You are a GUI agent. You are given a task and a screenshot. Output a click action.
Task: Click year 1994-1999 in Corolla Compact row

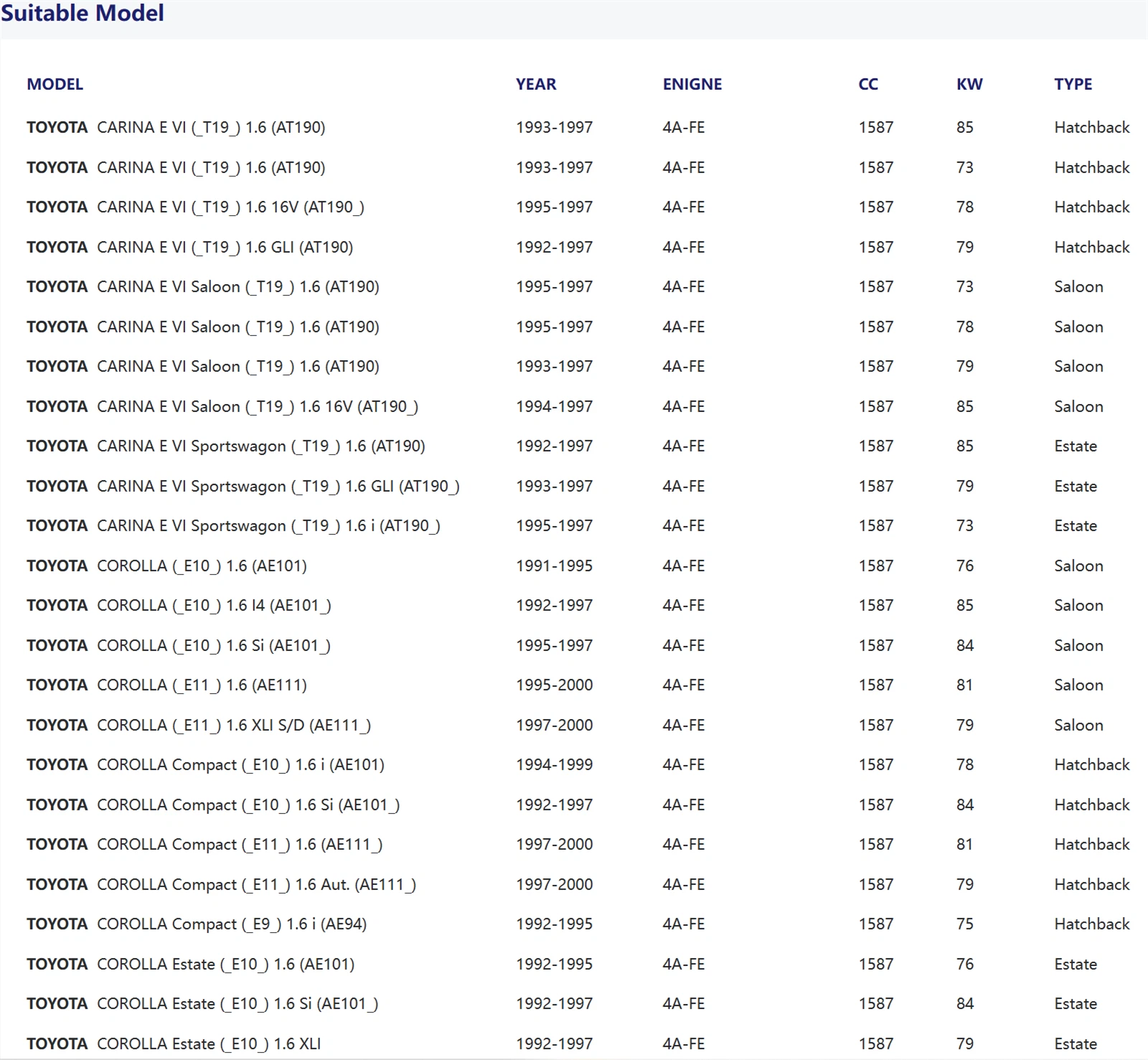[x=555, y=765]
